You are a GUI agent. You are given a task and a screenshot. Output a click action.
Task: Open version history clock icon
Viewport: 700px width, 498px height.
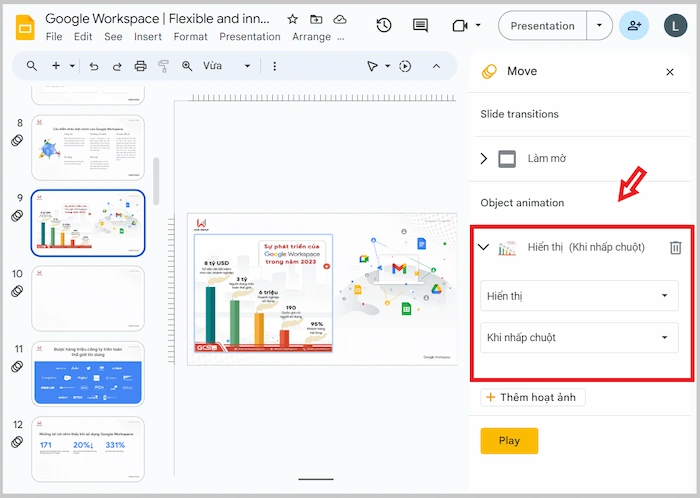[384, 25]
